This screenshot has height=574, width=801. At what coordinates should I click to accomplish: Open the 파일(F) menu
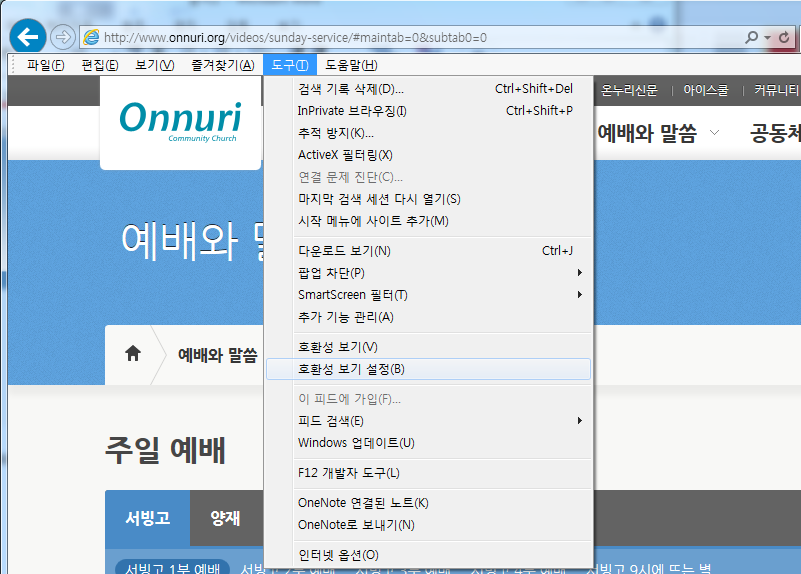tap(45, 65)
